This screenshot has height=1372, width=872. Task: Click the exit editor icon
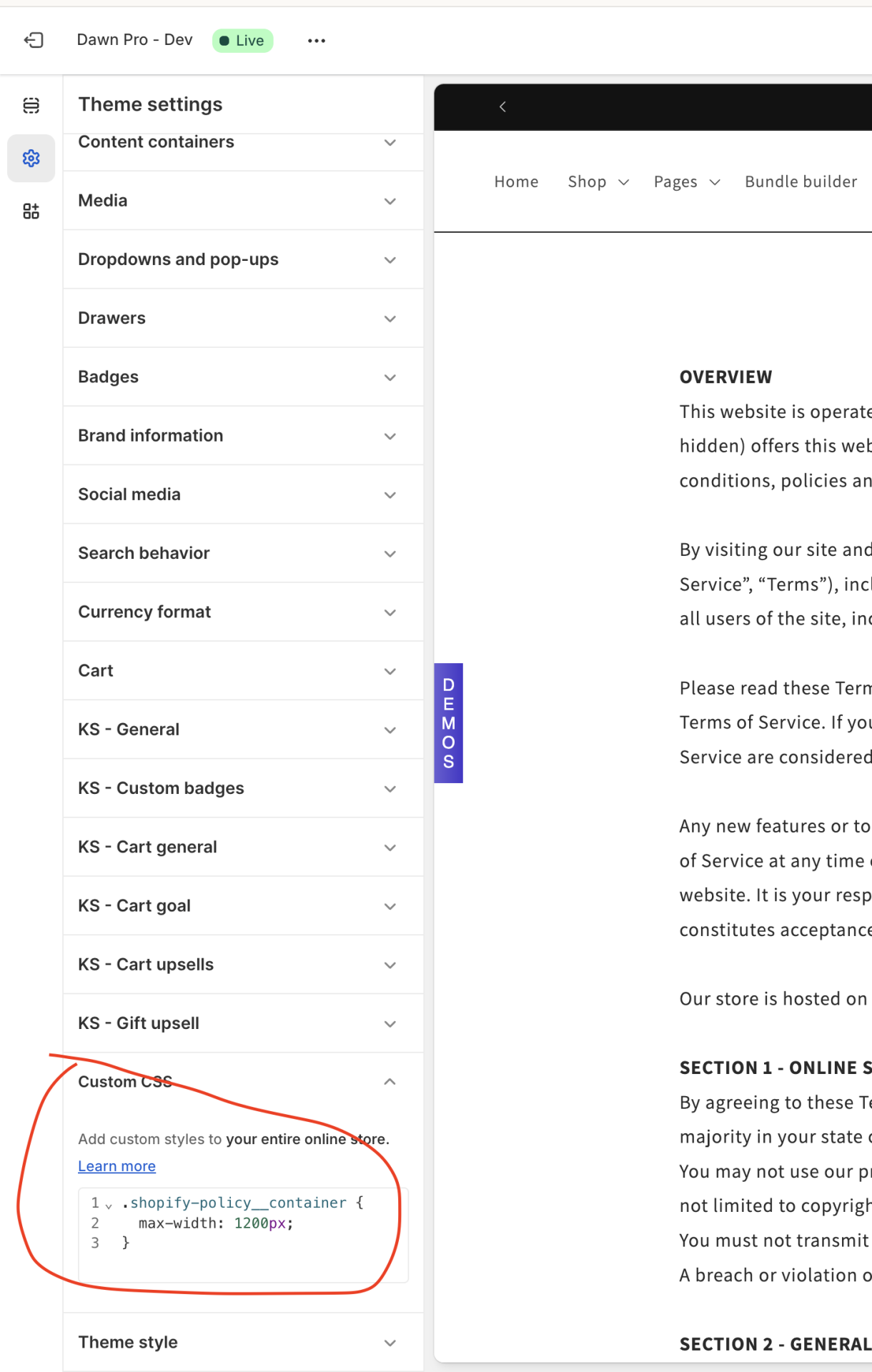[34, 40]
